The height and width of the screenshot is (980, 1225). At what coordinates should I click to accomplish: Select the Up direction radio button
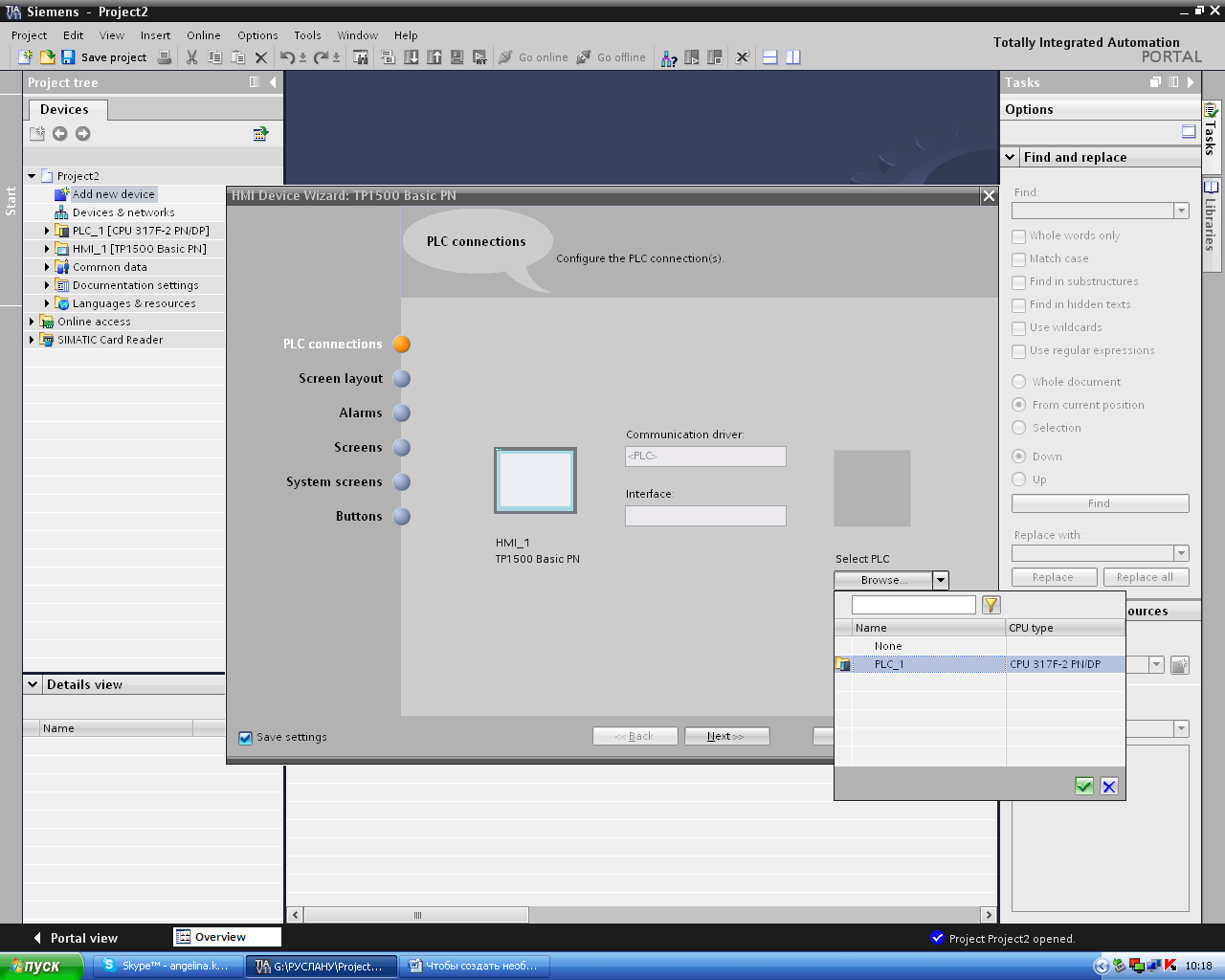1019,479
